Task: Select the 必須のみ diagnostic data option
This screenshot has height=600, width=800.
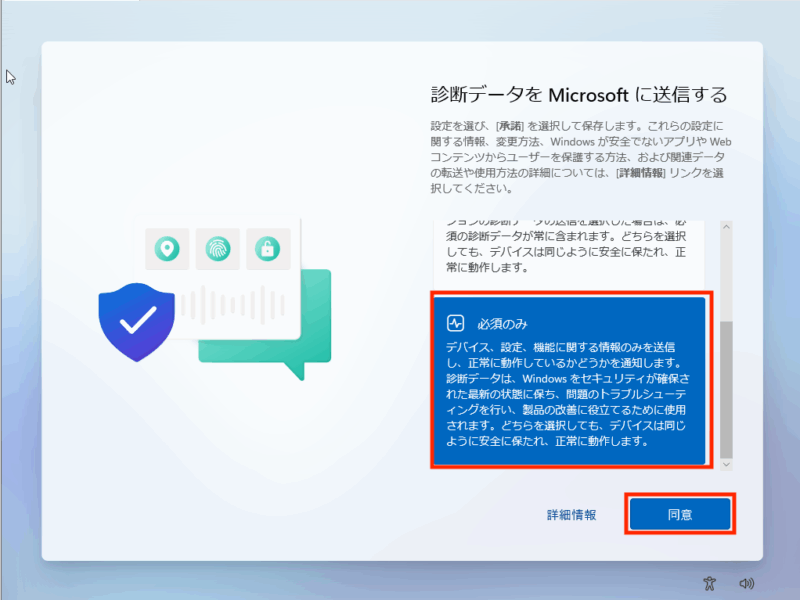Action: click(x=569, y=381)
